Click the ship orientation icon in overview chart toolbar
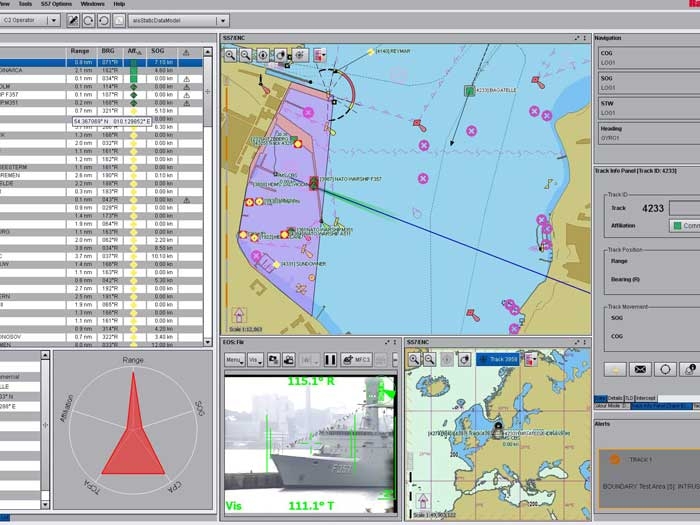 point(464,359)
